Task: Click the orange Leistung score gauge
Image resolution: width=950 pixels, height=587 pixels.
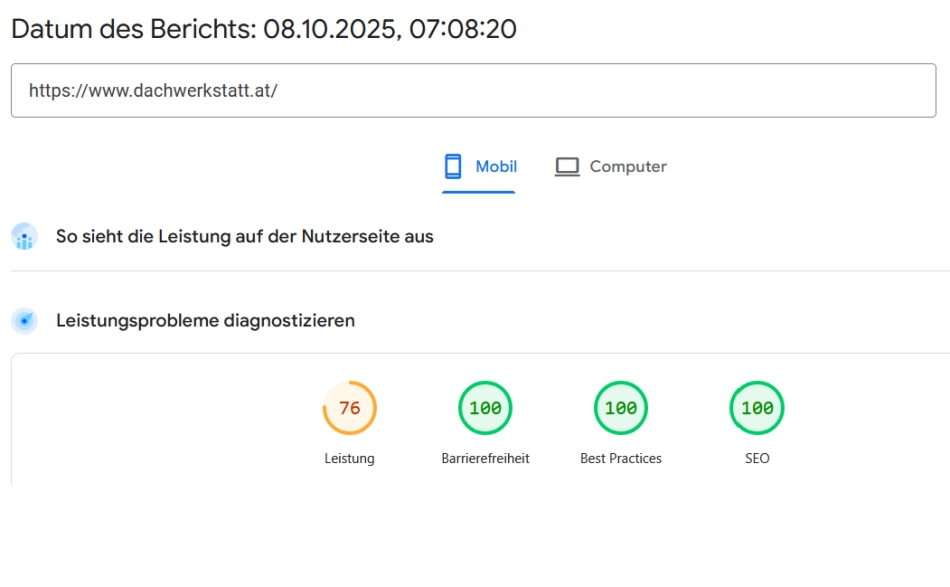Action: pyautogui.click(x=349, y=407)
